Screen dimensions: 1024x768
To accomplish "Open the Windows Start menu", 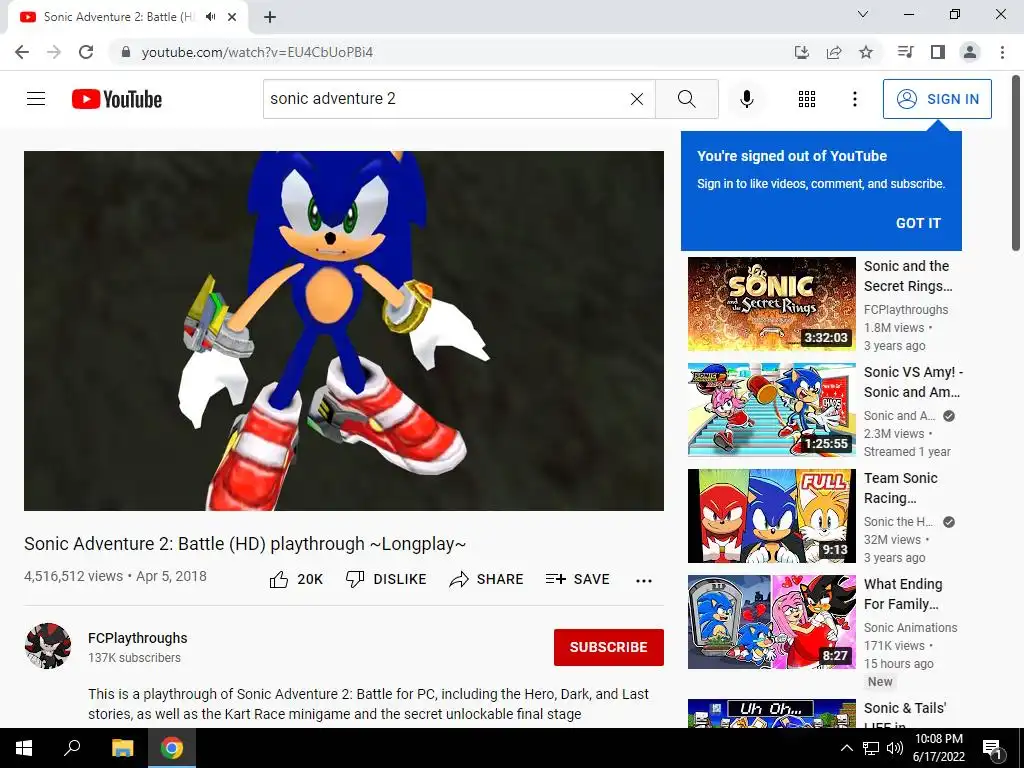I will click(24, 748).
